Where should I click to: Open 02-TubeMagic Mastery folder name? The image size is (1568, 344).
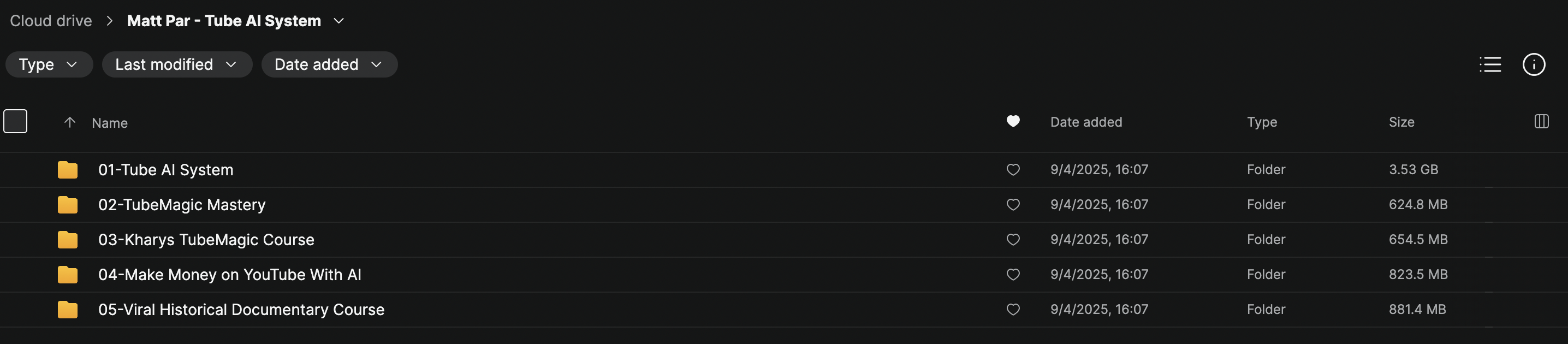click(181, 205)
